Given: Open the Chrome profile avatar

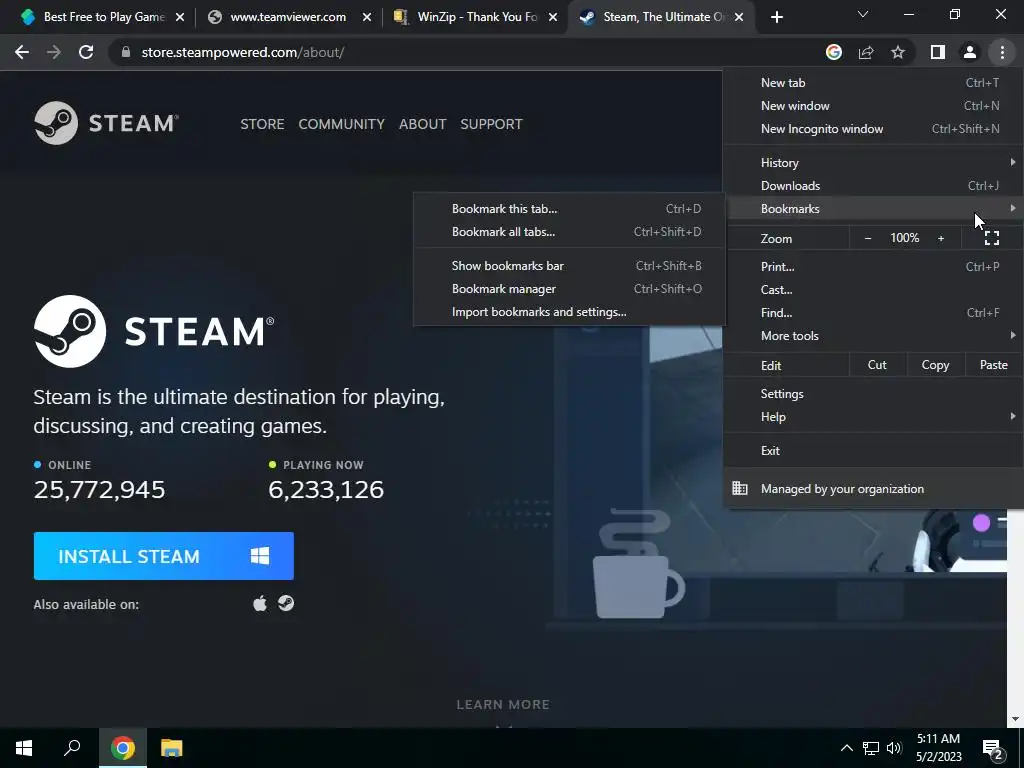Looking at the screenshot, I should (970, 52).
